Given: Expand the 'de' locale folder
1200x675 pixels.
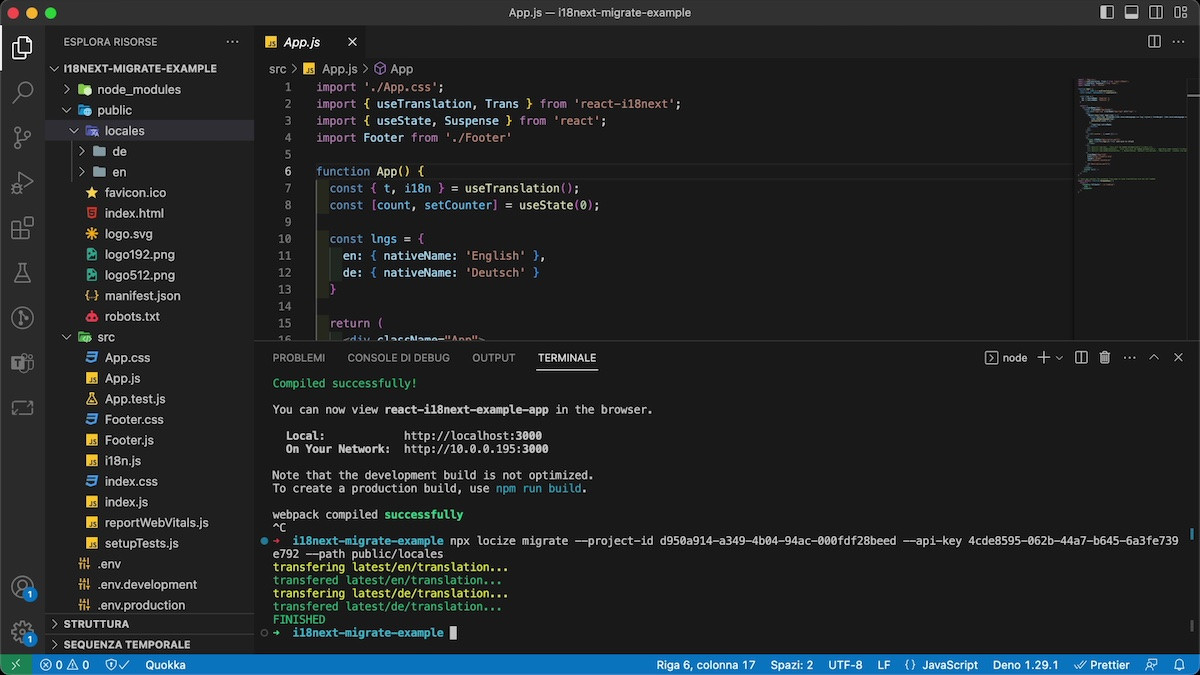Looking at the screenshot, I should coord(119,151).
